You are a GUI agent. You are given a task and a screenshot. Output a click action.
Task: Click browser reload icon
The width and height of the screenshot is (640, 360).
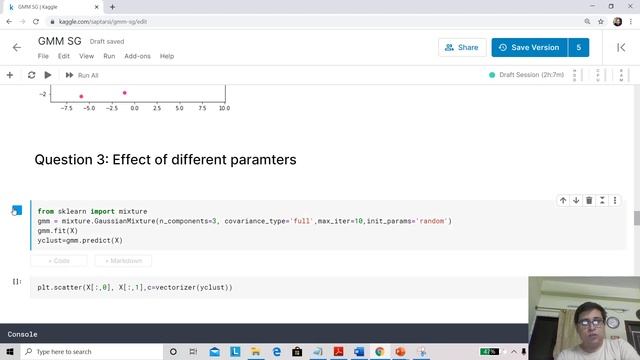pyautogui.click(x=36, y=22)
